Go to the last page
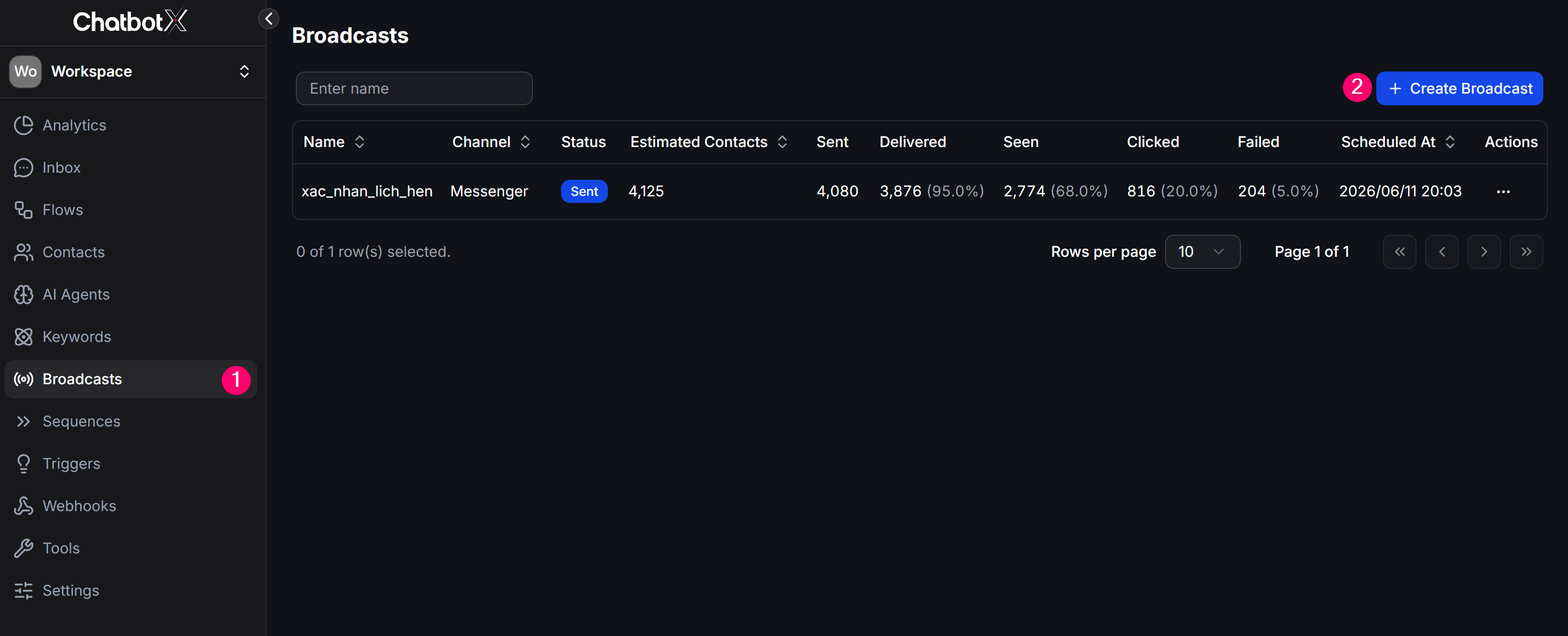Viewport: 1568px width, 636px height. point(1526,252)
